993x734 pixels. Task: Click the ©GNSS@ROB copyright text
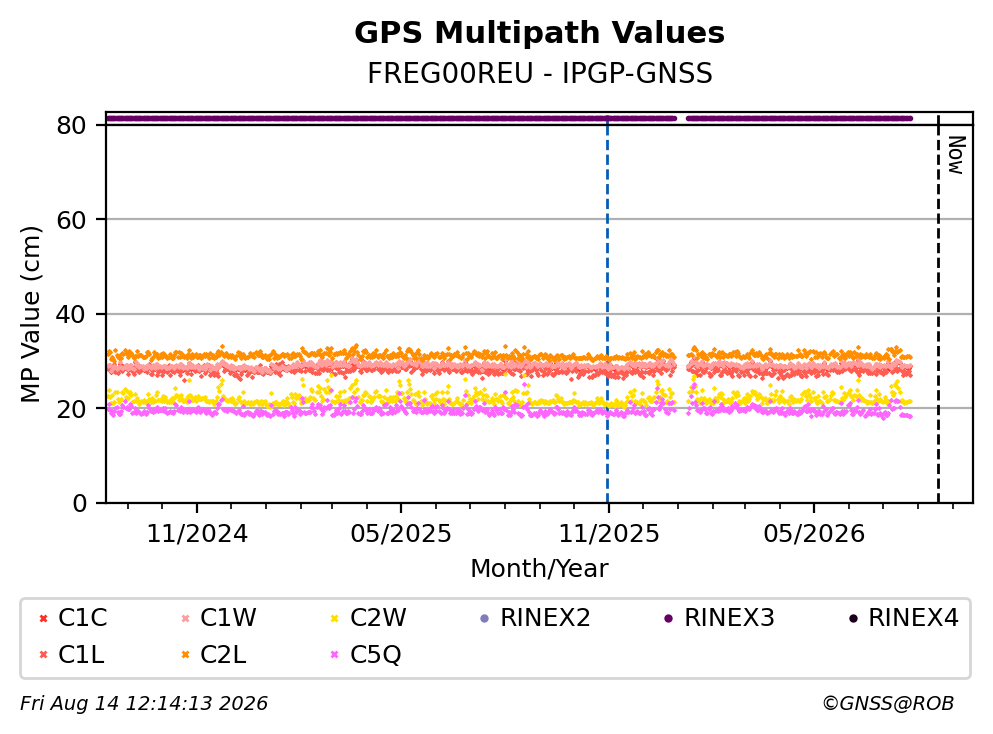point(888,704)
